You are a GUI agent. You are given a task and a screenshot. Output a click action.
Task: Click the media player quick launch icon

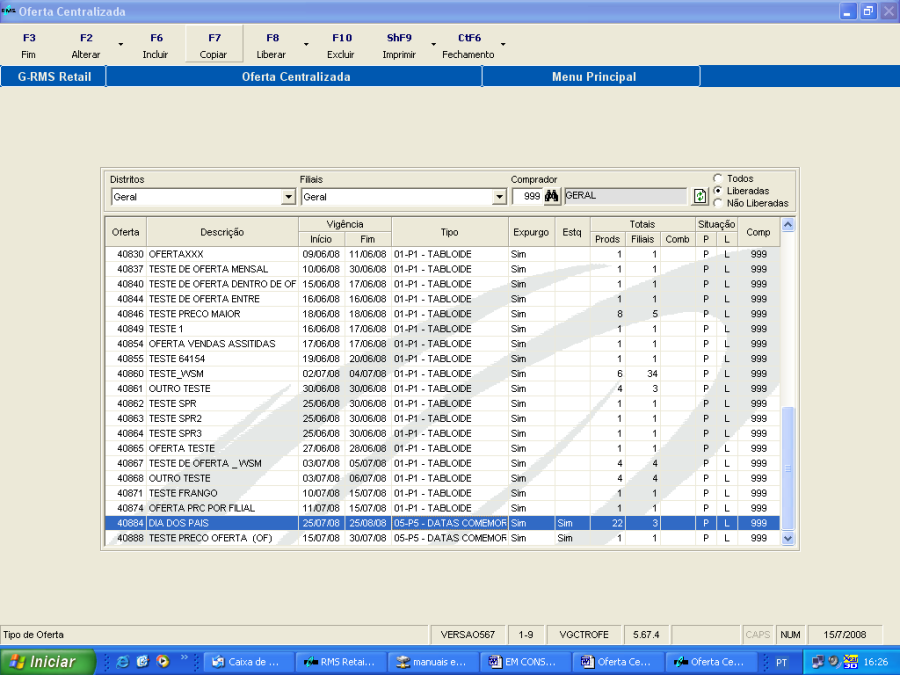164,662
